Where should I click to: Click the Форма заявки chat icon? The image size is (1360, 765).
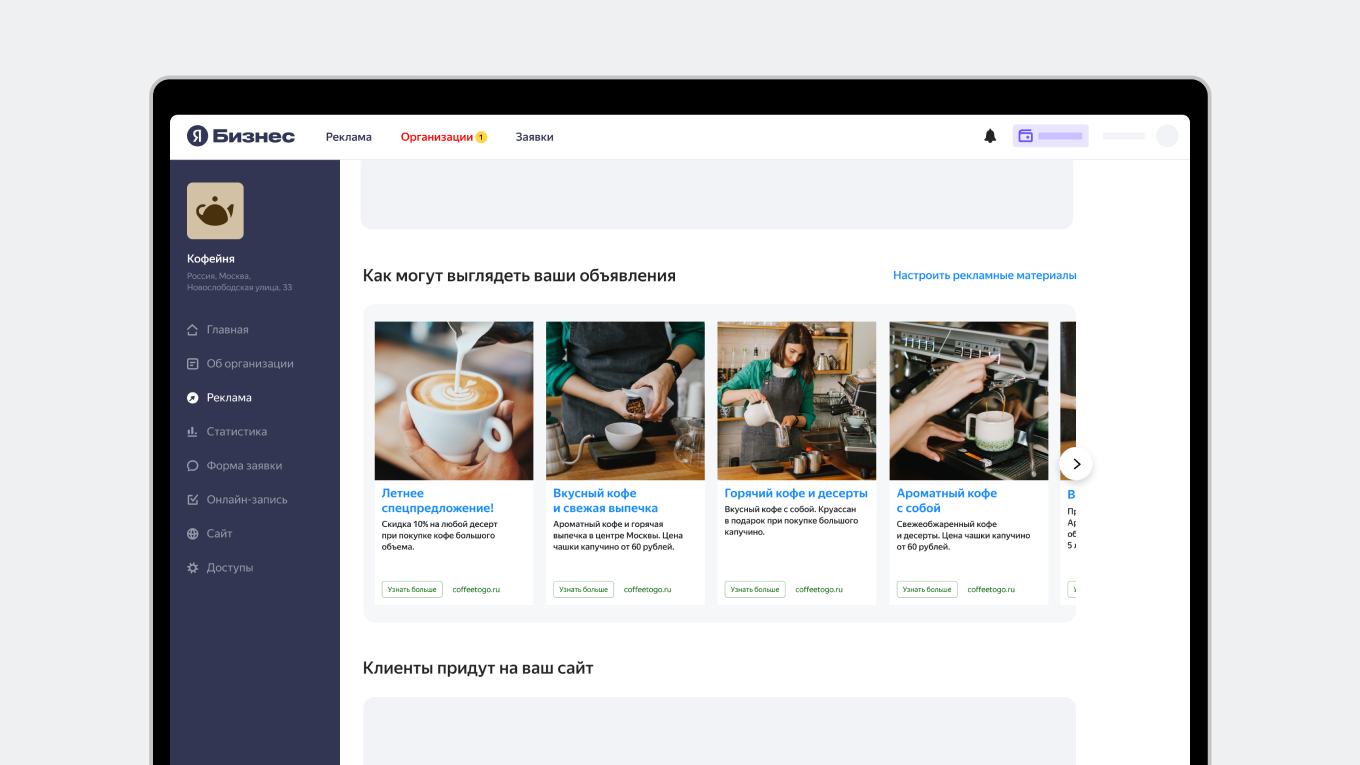click(193, 466)
